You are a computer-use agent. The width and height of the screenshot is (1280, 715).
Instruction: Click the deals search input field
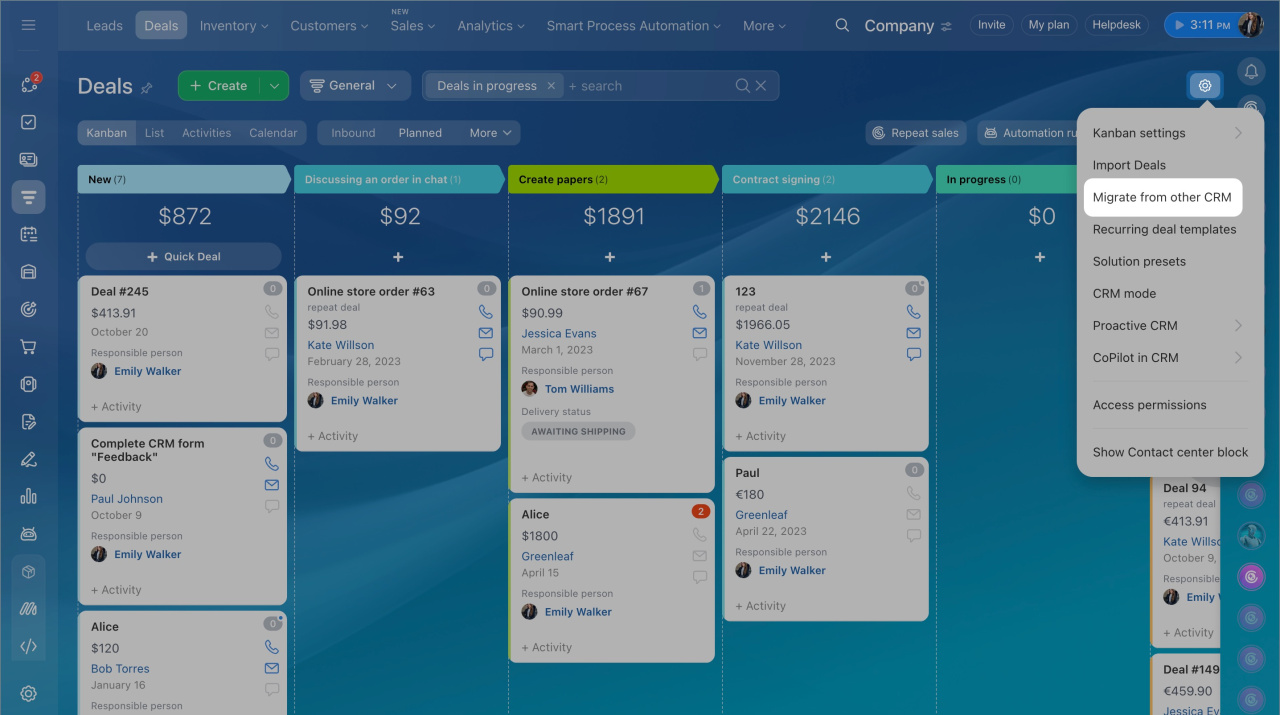pos(645,86)
